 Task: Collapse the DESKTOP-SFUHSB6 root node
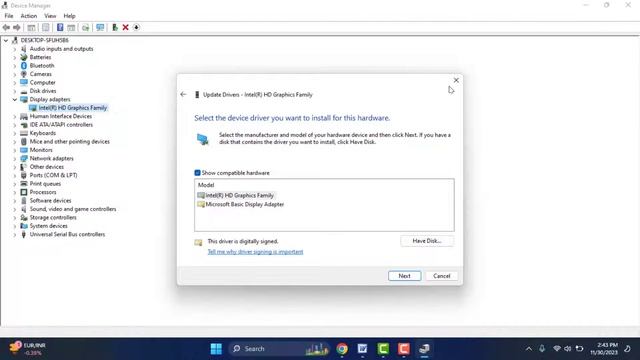click(6, 40)
